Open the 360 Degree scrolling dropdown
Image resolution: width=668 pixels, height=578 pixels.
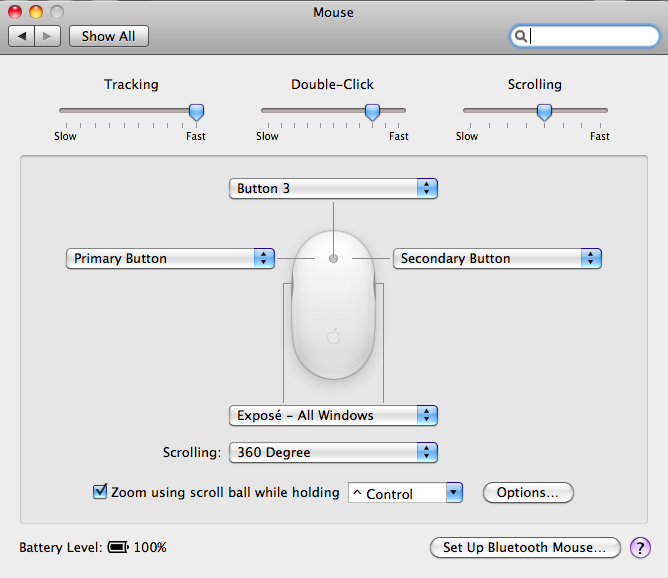(x=334, y=452)
